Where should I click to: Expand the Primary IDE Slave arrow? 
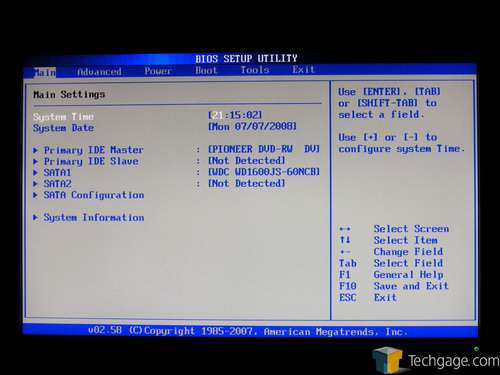35,162
